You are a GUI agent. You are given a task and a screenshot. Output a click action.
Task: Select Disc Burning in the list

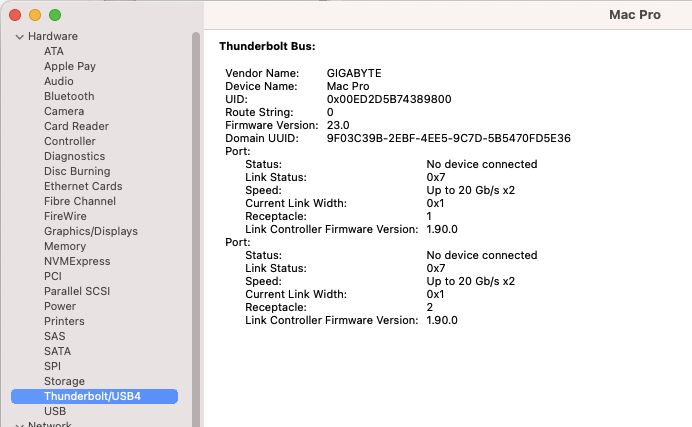click(x=77, y=171)
